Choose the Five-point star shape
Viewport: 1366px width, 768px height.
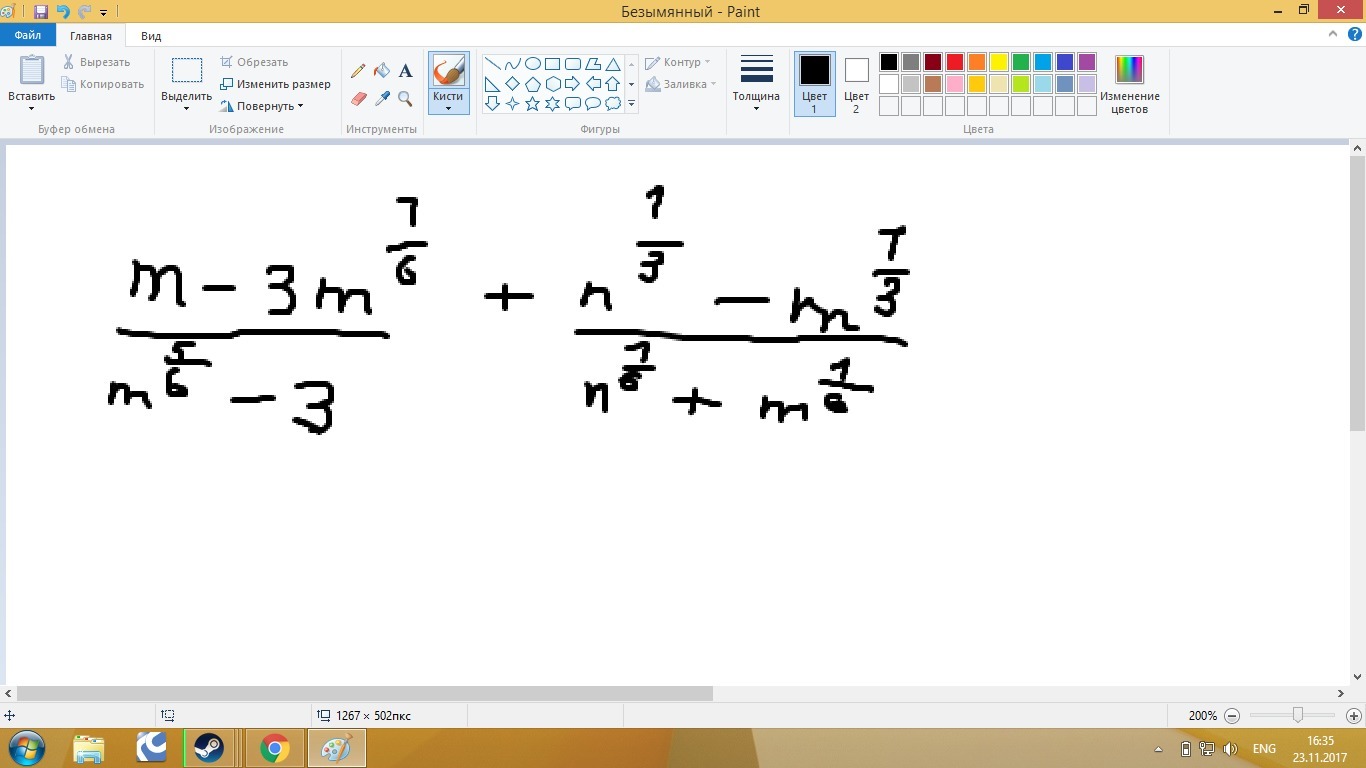[533, 103]
